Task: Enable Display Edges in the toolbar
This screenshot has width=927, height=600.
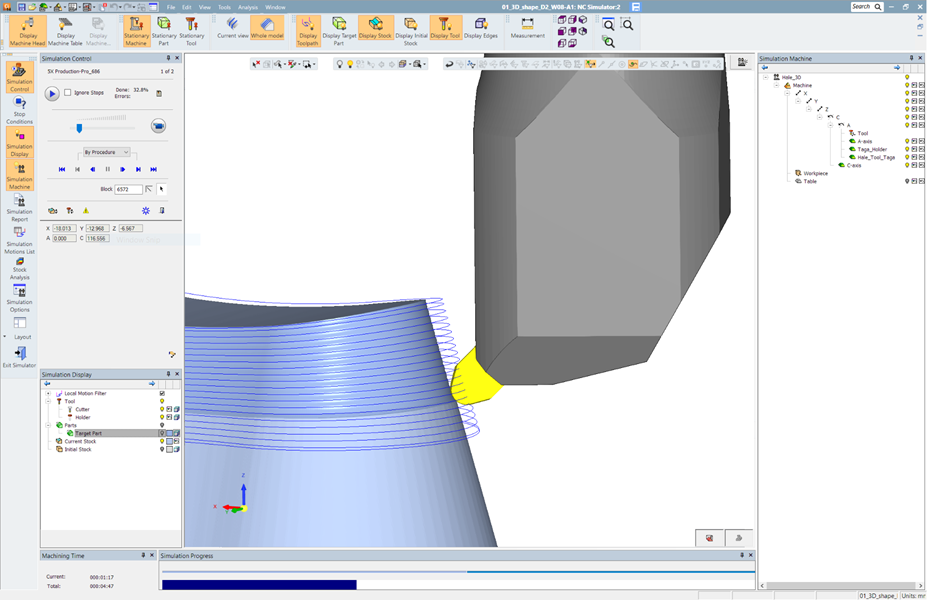Action: [x=480, y=30]
